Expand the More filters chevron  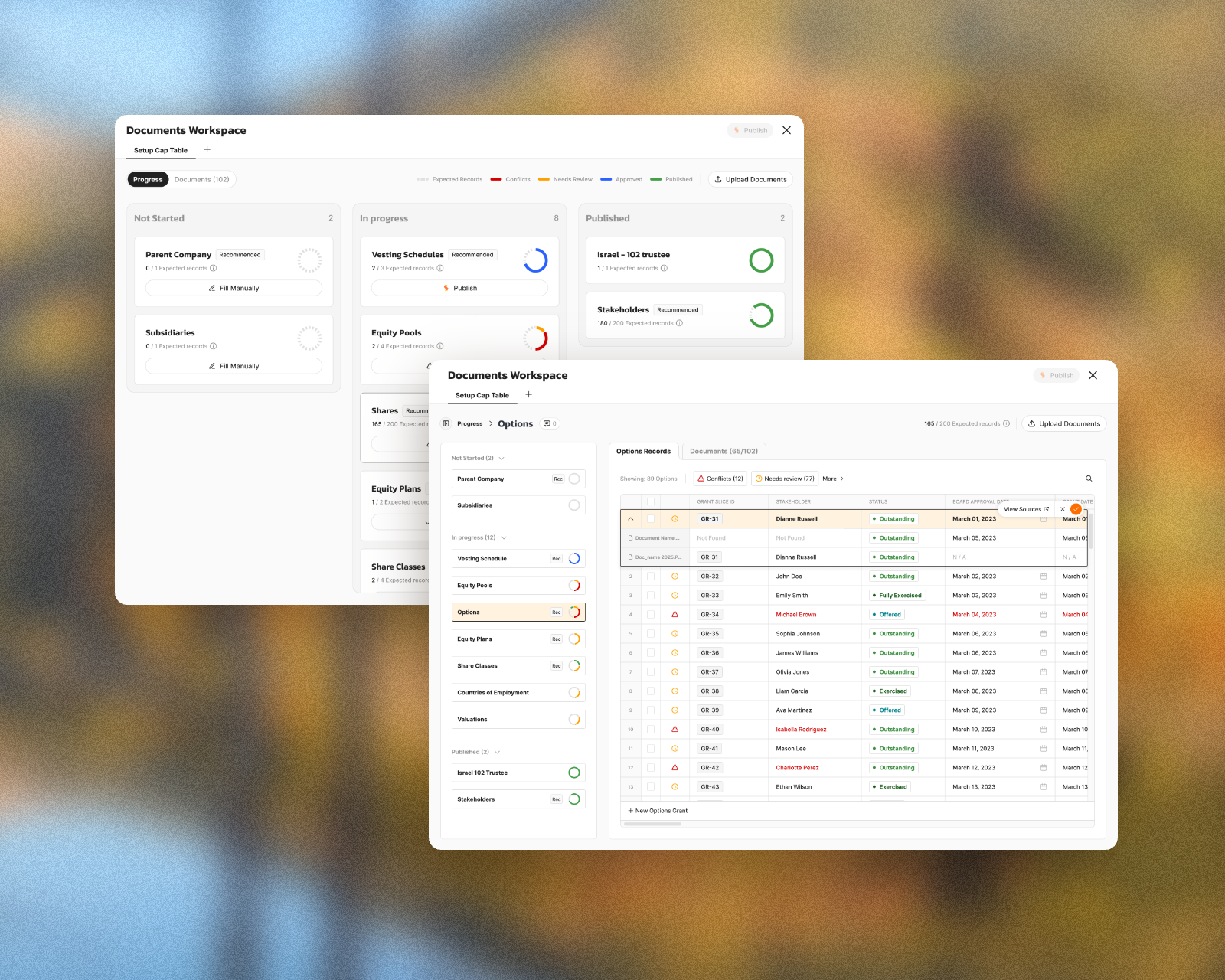(842, 479)
